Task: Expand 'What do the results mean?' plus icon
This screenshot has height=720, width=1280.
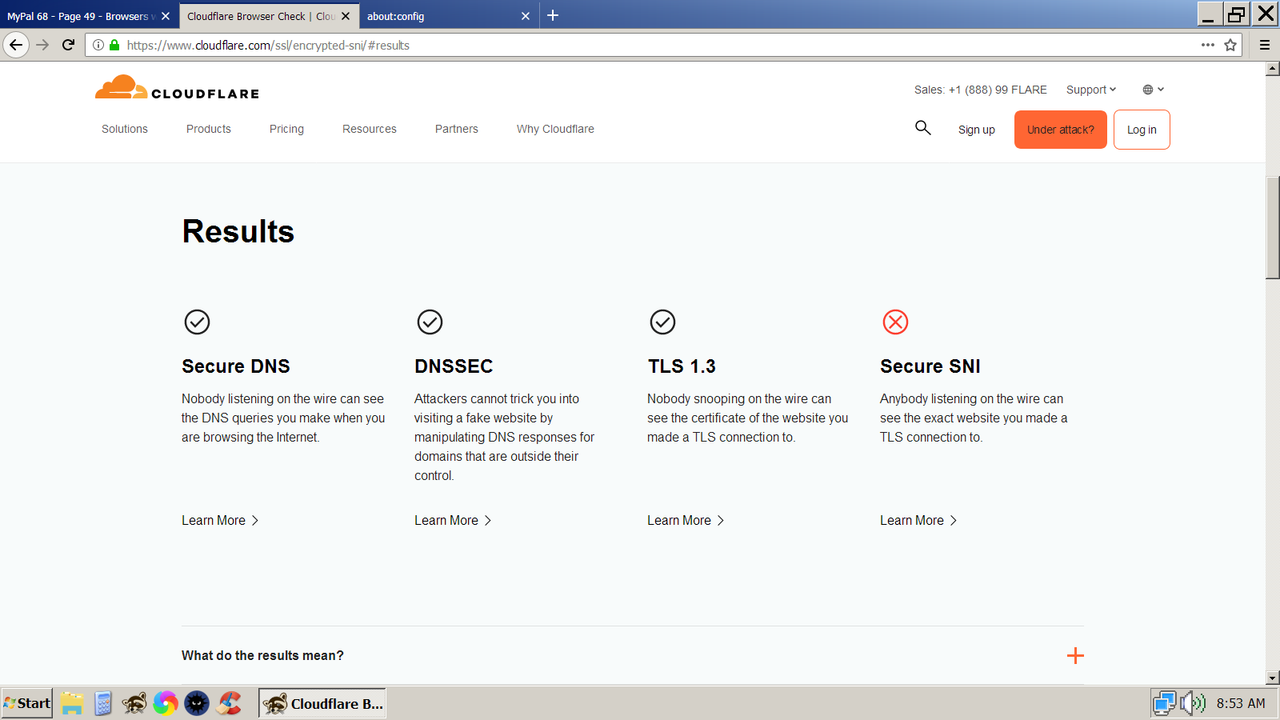Action: coord(1075,656)
